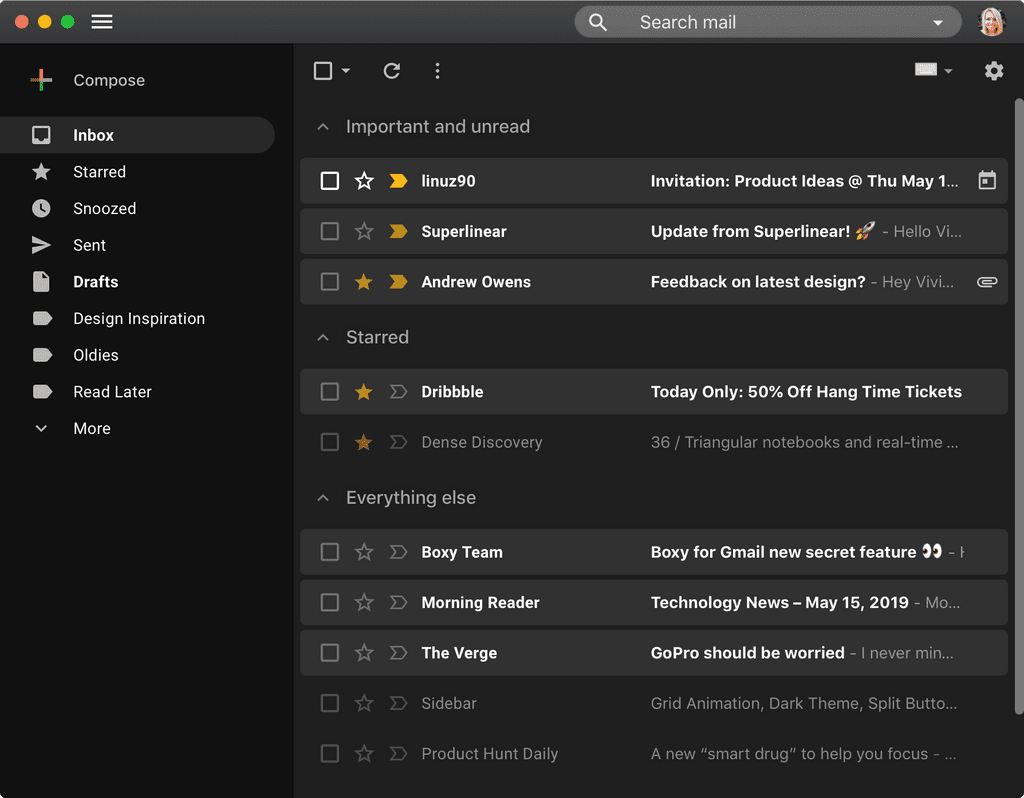Click calendar icon on linuz90 invitation
Screen dimensions: 1024x798
click(987, 180)
